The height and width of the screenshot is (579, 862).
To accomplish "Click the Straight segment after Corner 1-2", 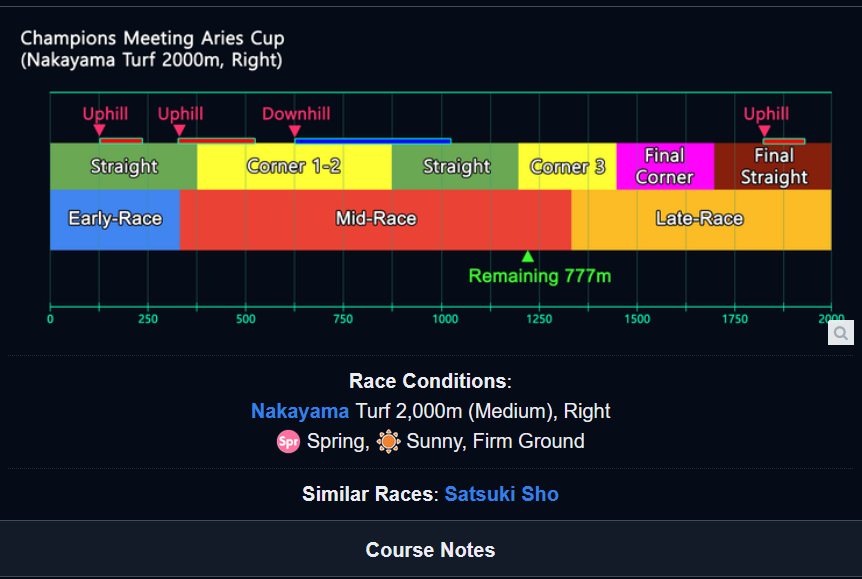I will [x=455, y=166].
